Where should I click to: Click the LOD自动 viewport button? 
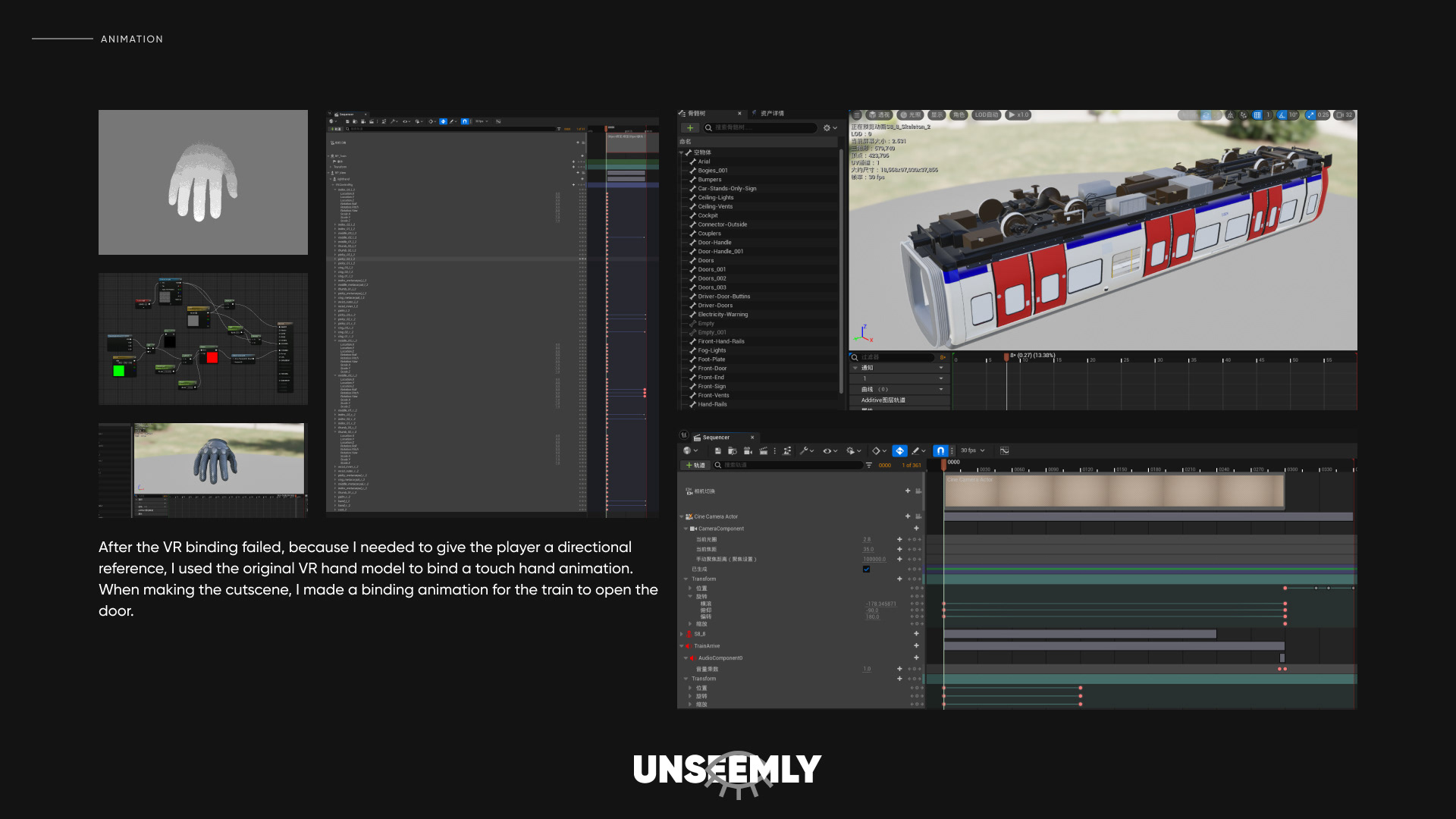click(x=986, y=115)
